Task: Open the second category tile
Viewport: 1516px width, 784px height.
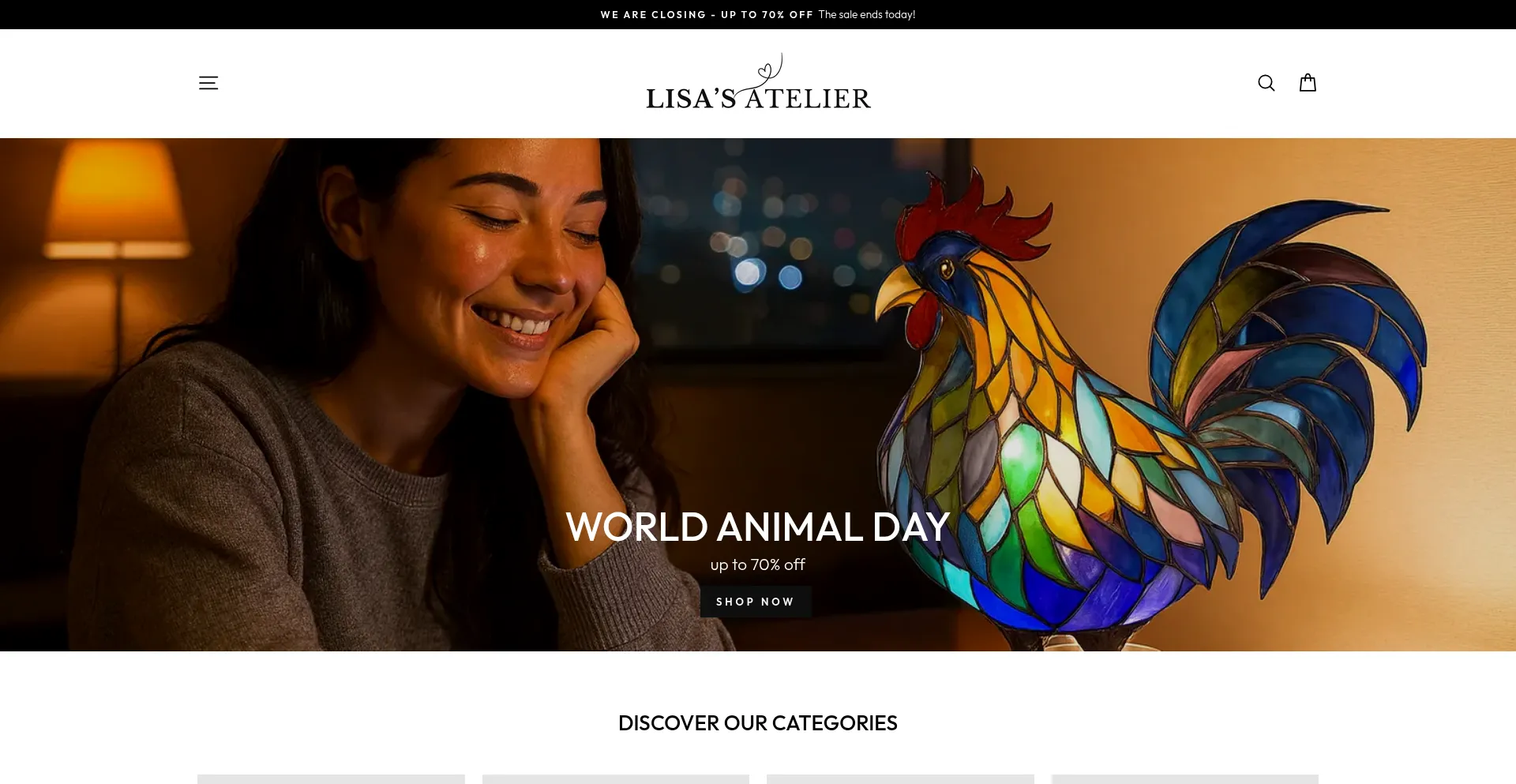Action: tap(616, 779)
